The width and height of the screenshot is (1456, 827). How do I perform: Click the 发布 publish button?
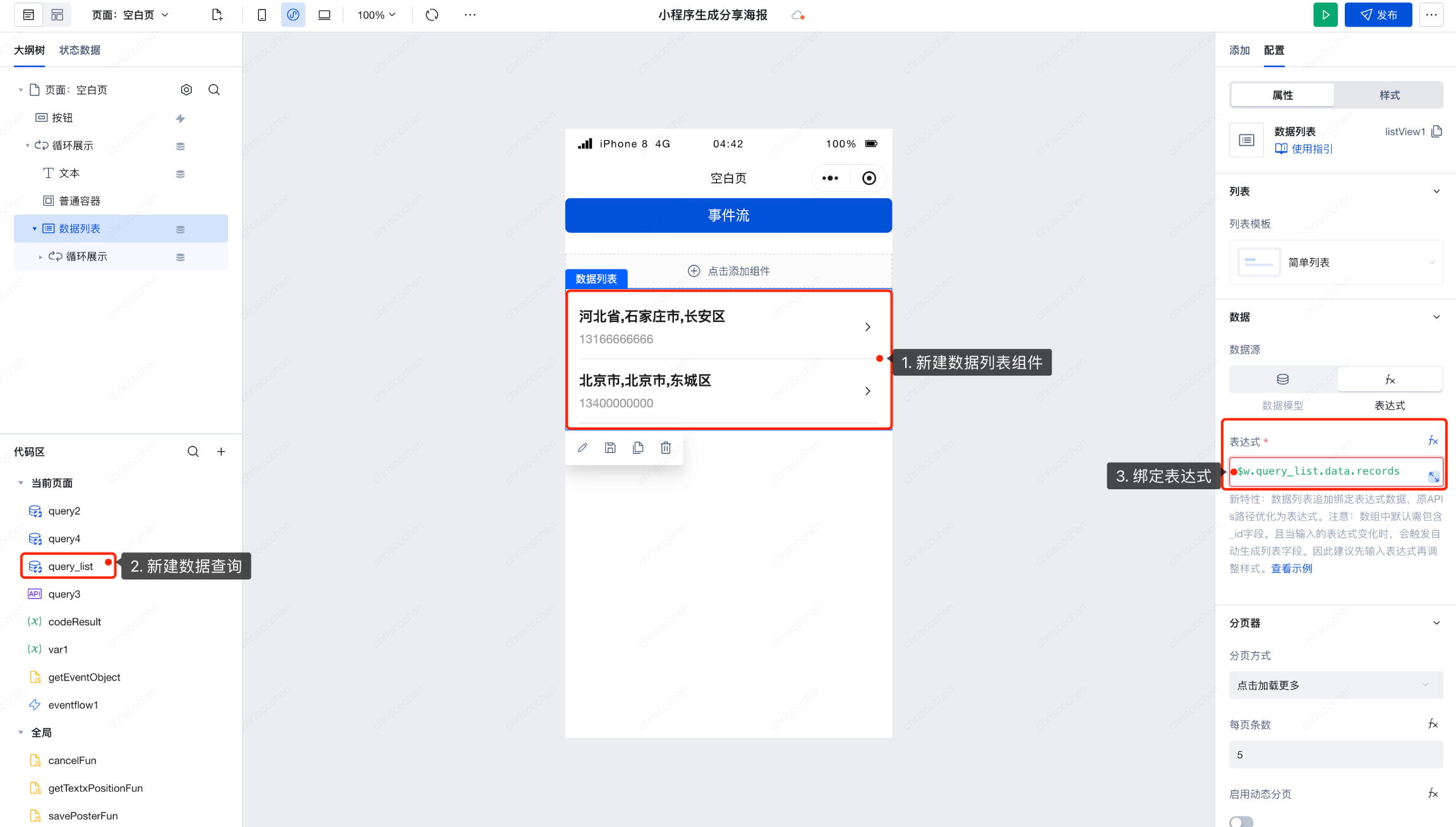pyautogui.click(x=1378, y=15)
